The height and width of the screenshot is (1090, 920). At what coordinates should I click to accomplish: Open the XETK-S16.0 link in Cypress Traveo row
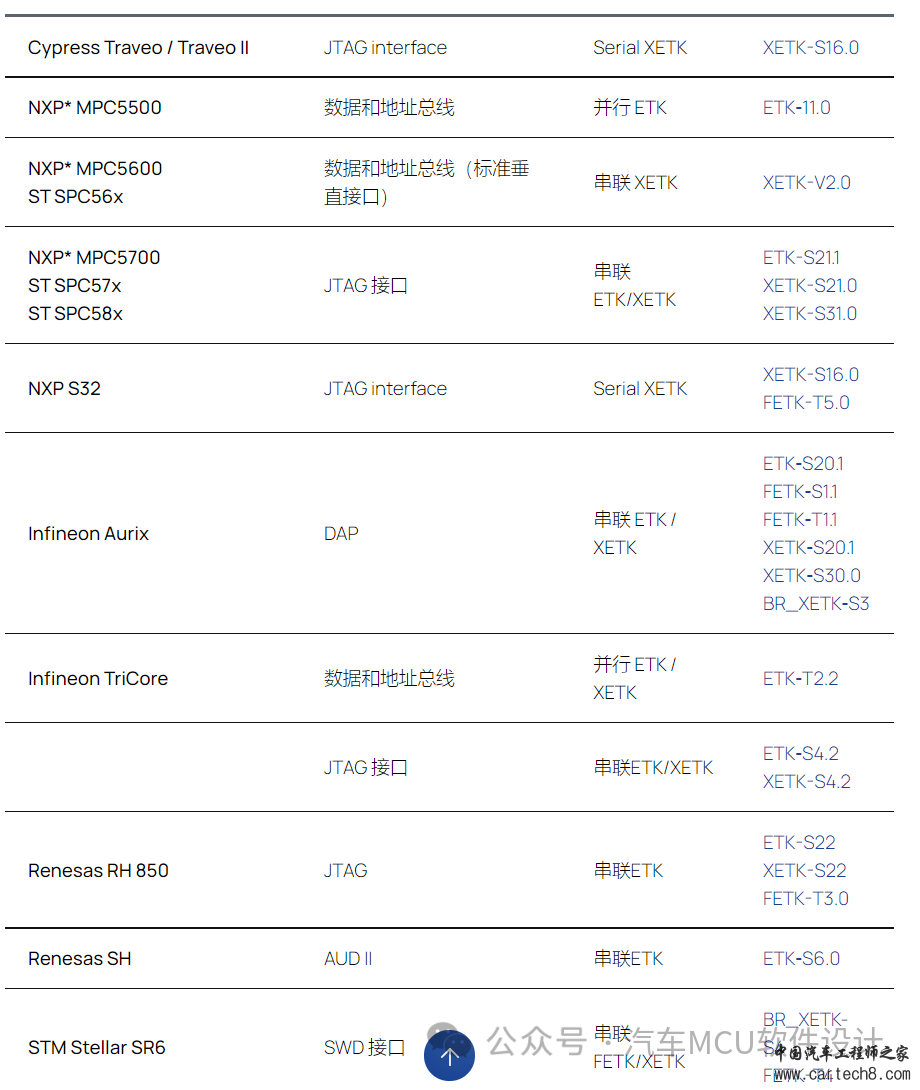[x=810, y=48]
